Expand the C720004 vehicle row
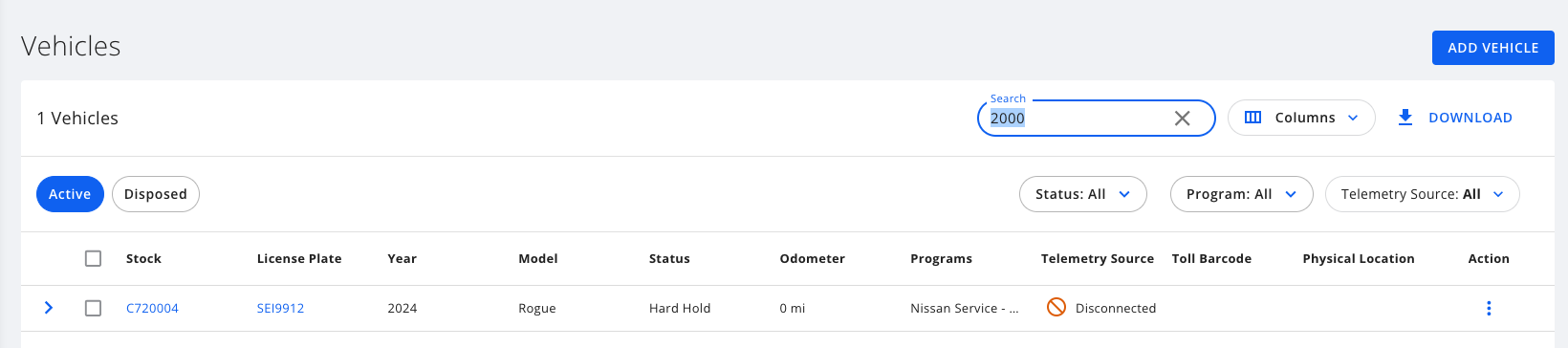Screen dimensions: 1568x348 tap(49, 308)
